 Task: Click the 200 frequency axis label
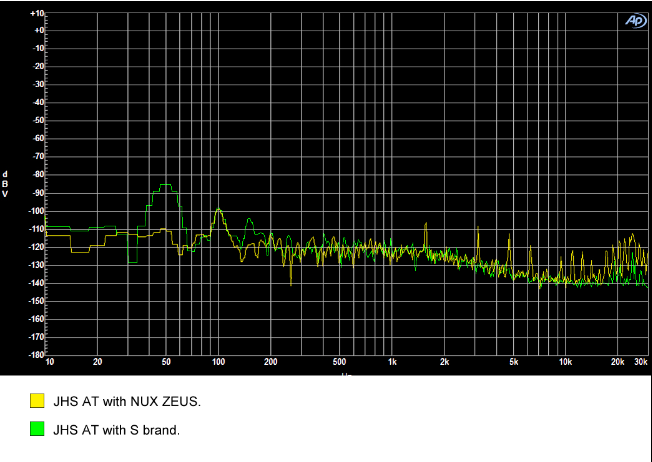point(270,362)
